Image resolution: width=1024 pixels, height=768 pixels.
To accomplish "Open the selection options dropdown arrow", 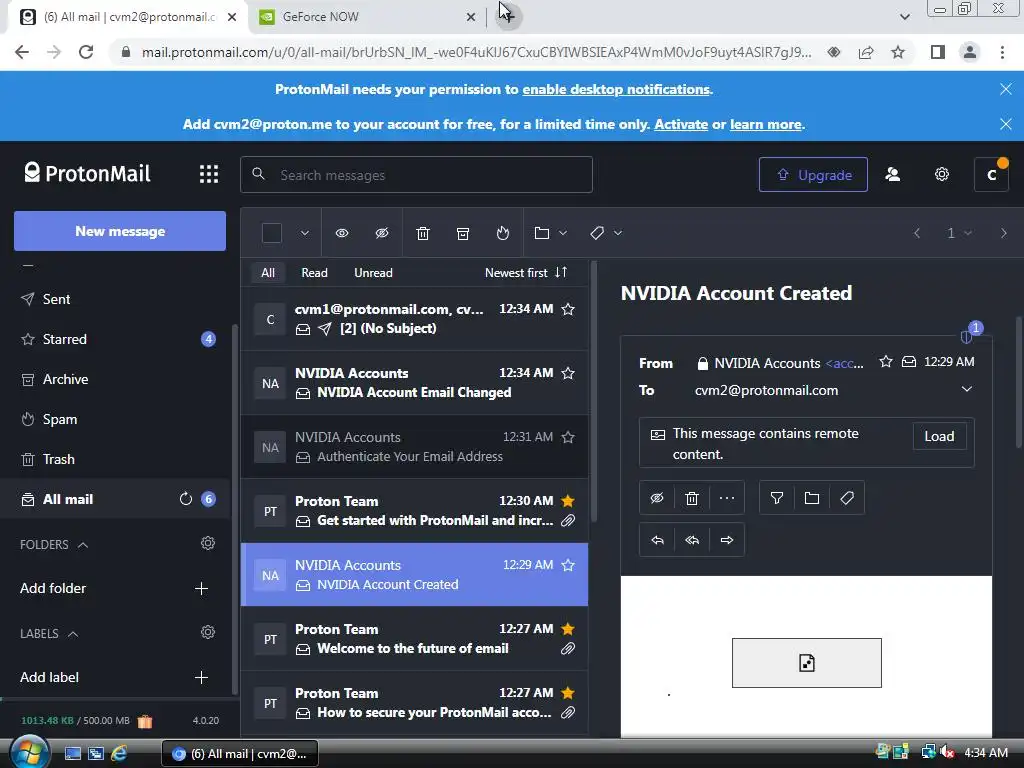I will pyautogui.click(x=304, y=233).
